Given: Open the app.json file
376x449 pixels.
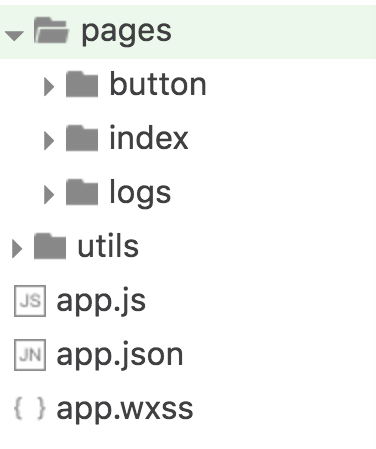Looking at the screenshot, I should (120, 356).
